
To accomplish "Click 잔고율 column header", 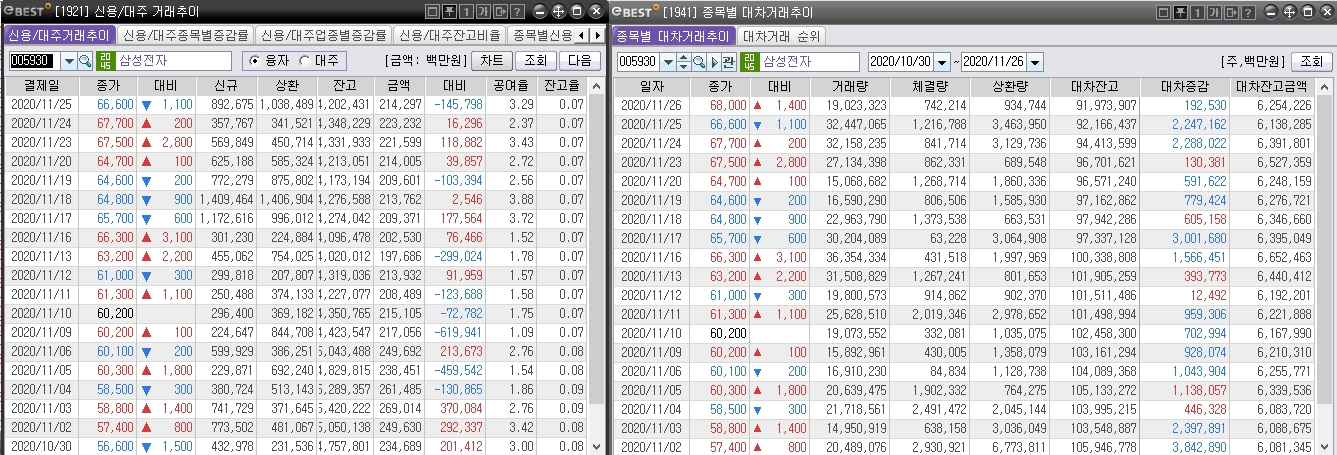I will [564, 86].
